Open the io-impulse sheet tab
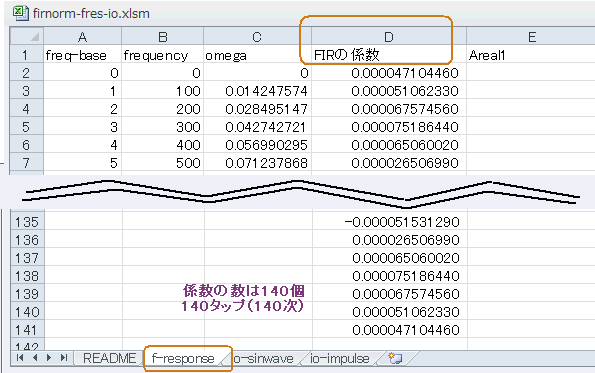 point(340,358)
